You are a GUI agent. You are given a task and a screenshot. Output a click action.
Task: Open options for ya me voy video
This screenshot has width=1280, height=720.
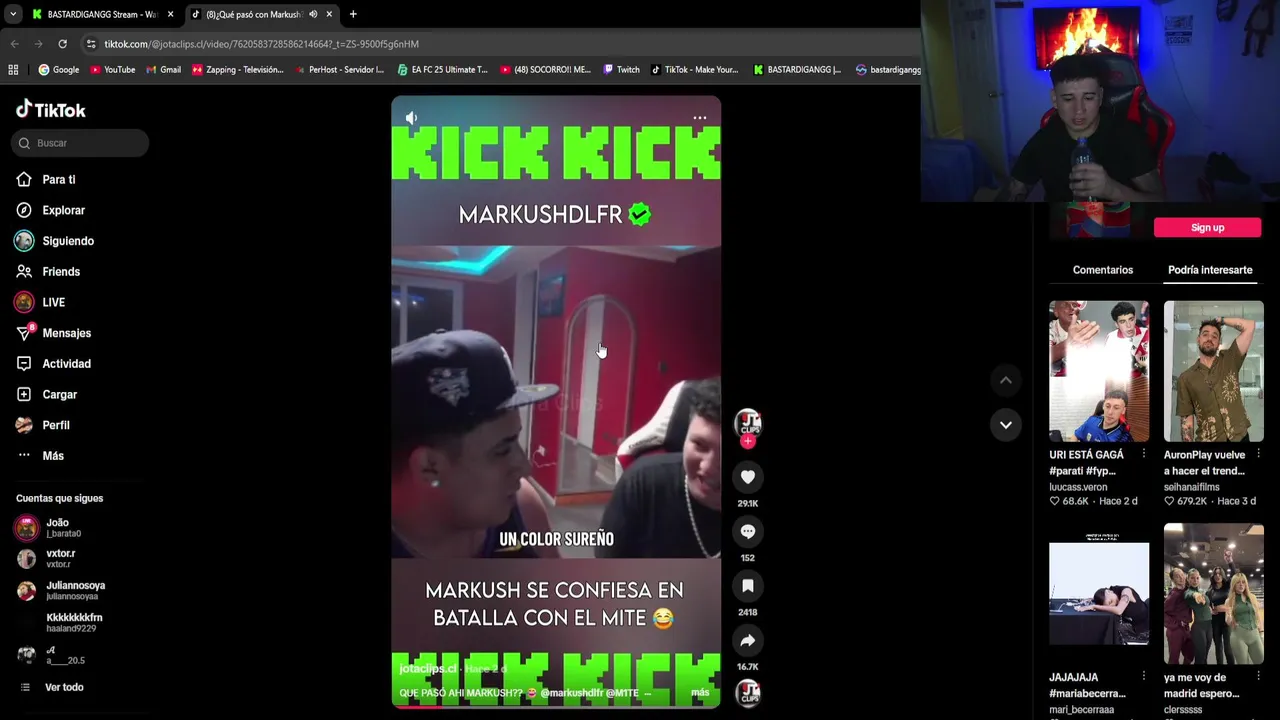point(1258,678)
